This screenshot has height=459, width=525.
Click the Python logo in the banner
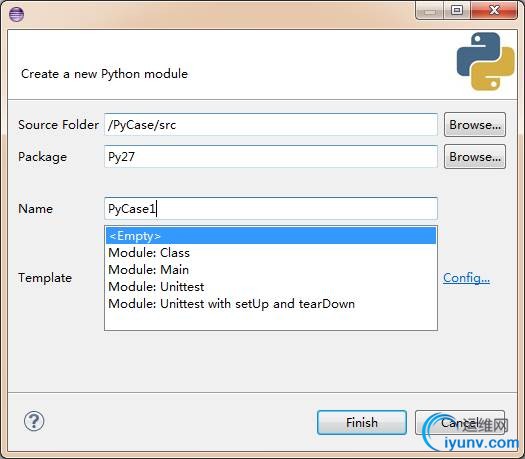pyautogui.click(x=485, y=61)
